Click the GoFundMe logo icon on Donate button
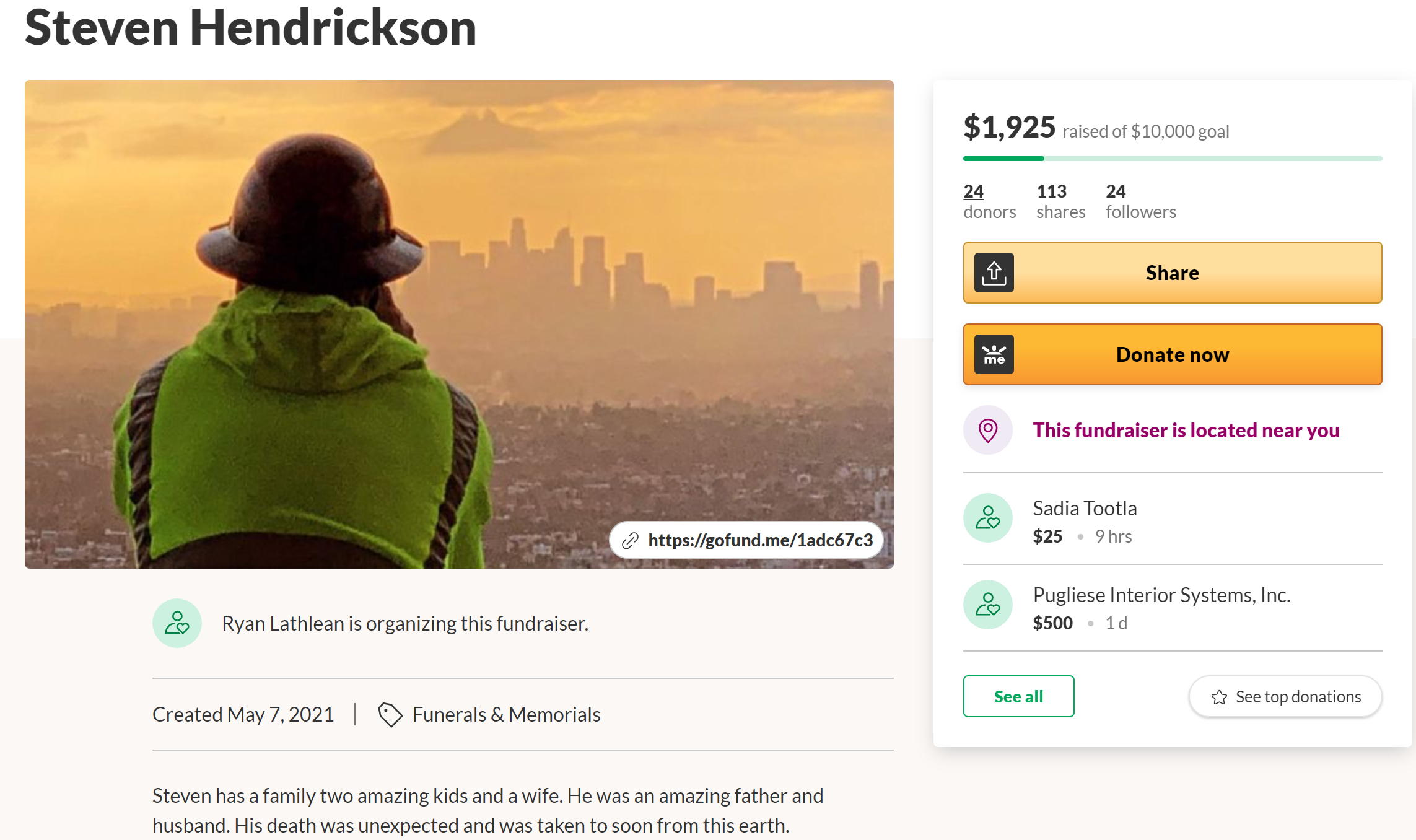The image size is (1416, 840). point(994,354)
